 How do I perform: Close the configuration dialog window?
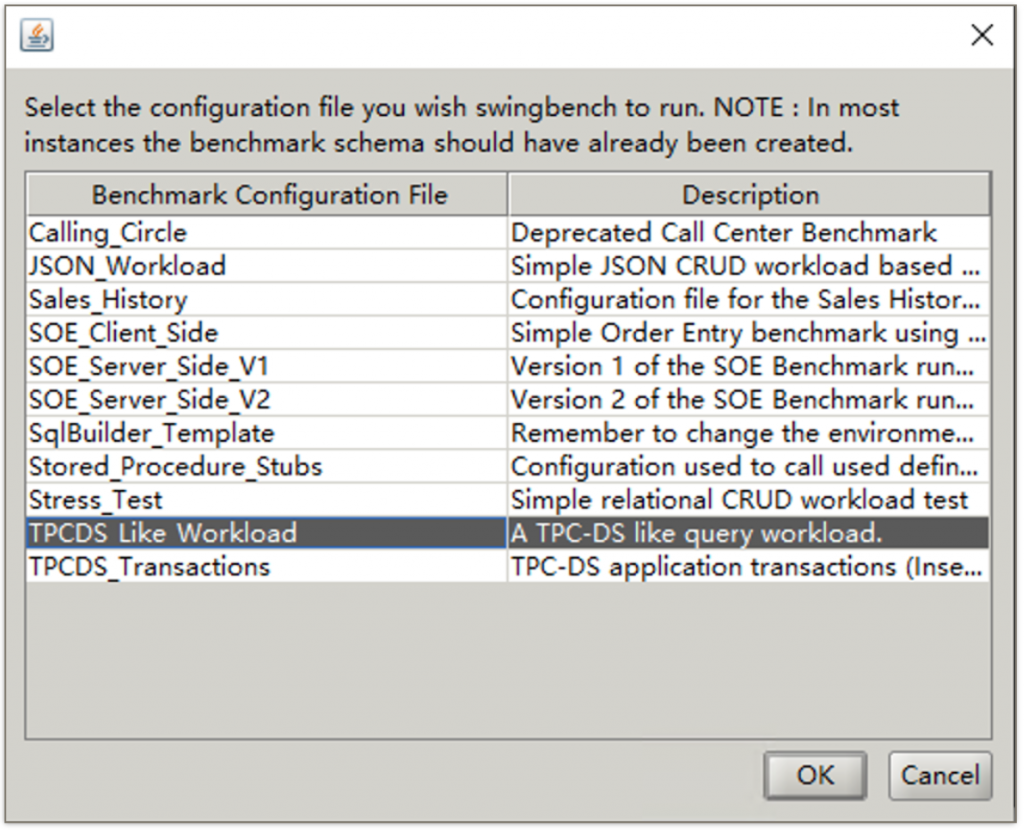(982, 36)
